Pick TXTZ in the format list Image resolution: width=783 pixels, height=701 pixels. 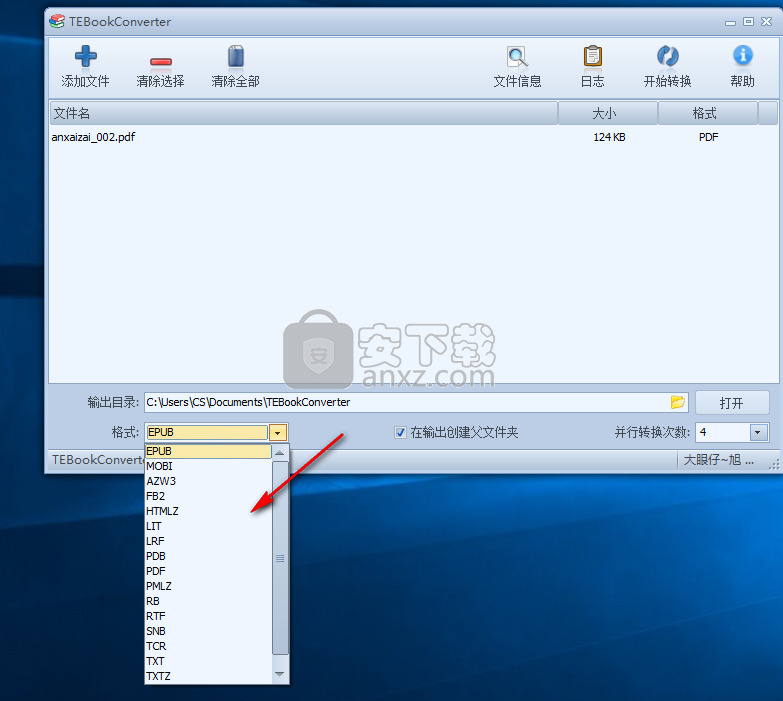pos(208,676)
